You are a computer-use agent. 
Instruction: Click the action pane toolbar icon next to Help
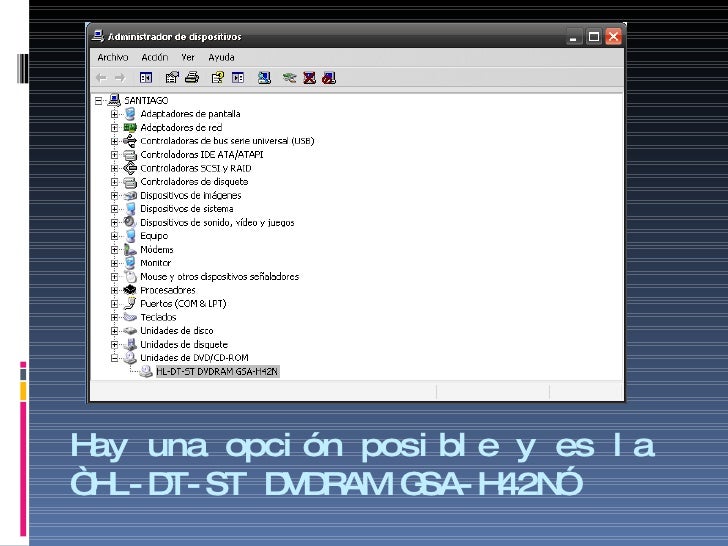tap(238, 78)
